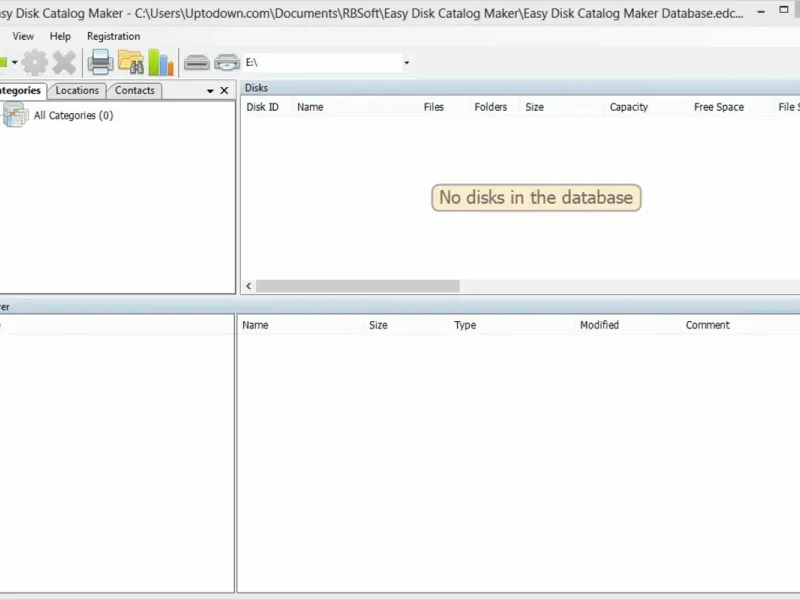The width and height of the screenshot is (800, 600).
Task: Open the statistics bar chart icon
Action: click(x=161, y=62)
